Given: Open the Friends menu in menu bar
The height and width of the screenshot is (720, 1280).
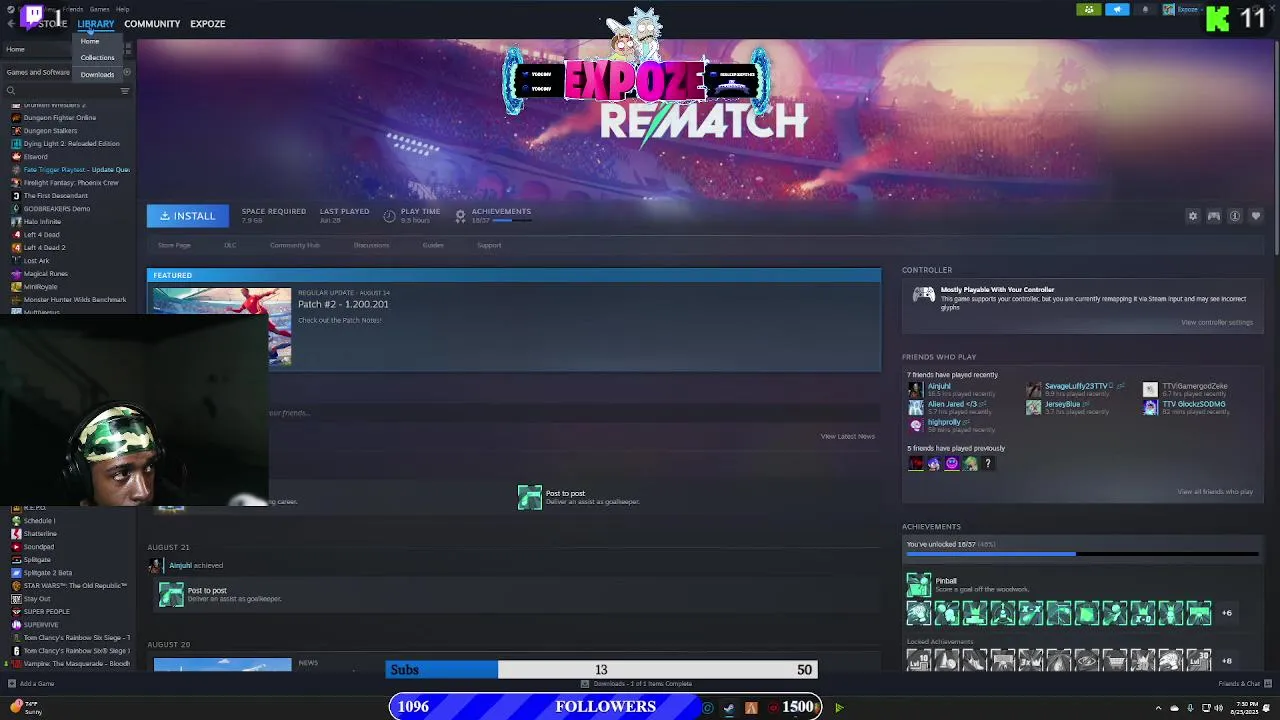Looking at the screenshot, I should (x=73, y=9).
